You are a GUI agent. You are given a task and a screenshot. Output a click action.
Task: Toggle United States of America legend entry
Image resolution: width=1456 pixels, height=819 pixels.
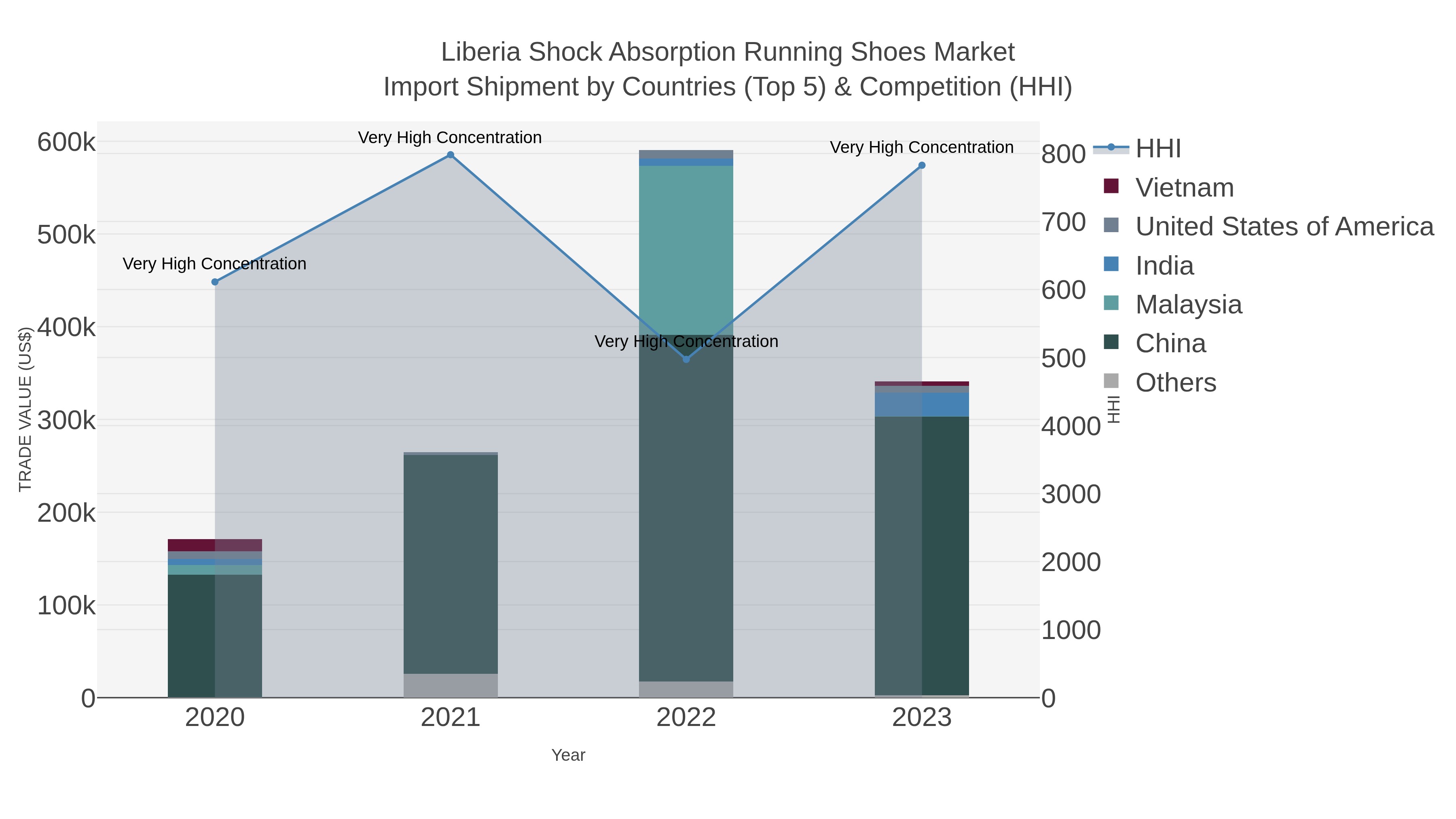(x=1268, y=226)
